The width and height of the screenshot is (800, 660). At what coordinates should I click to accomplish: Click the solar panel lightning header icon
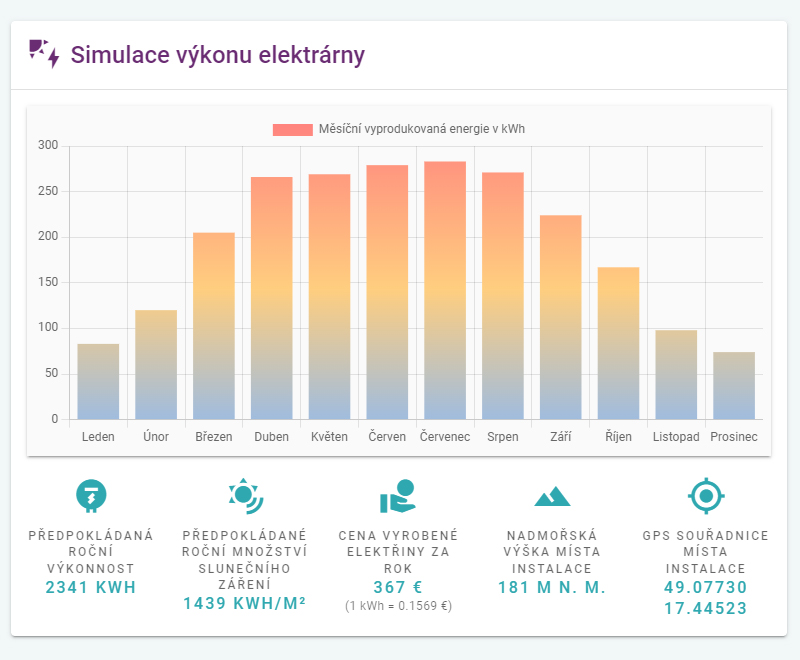[x=43, y=53]
